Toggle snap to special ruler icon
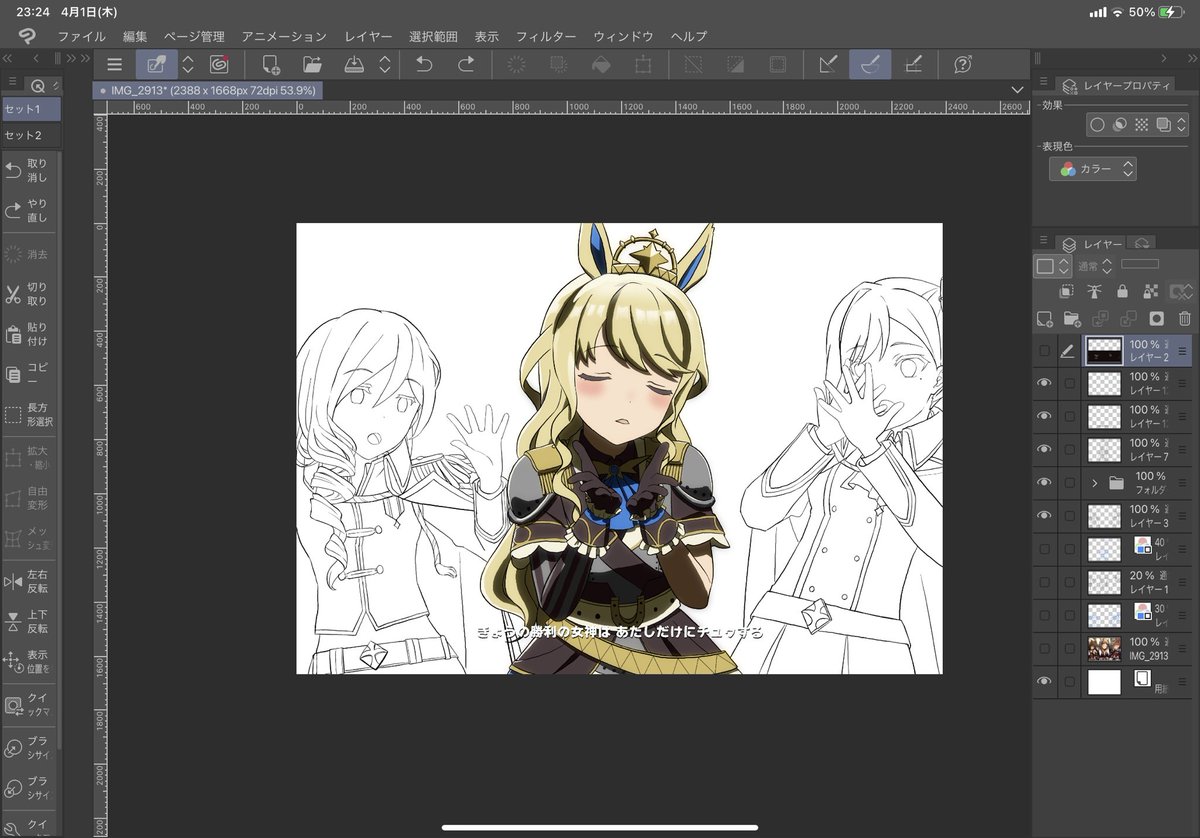The height and width of the screenshot is (838, 1200). pos(870,65)
